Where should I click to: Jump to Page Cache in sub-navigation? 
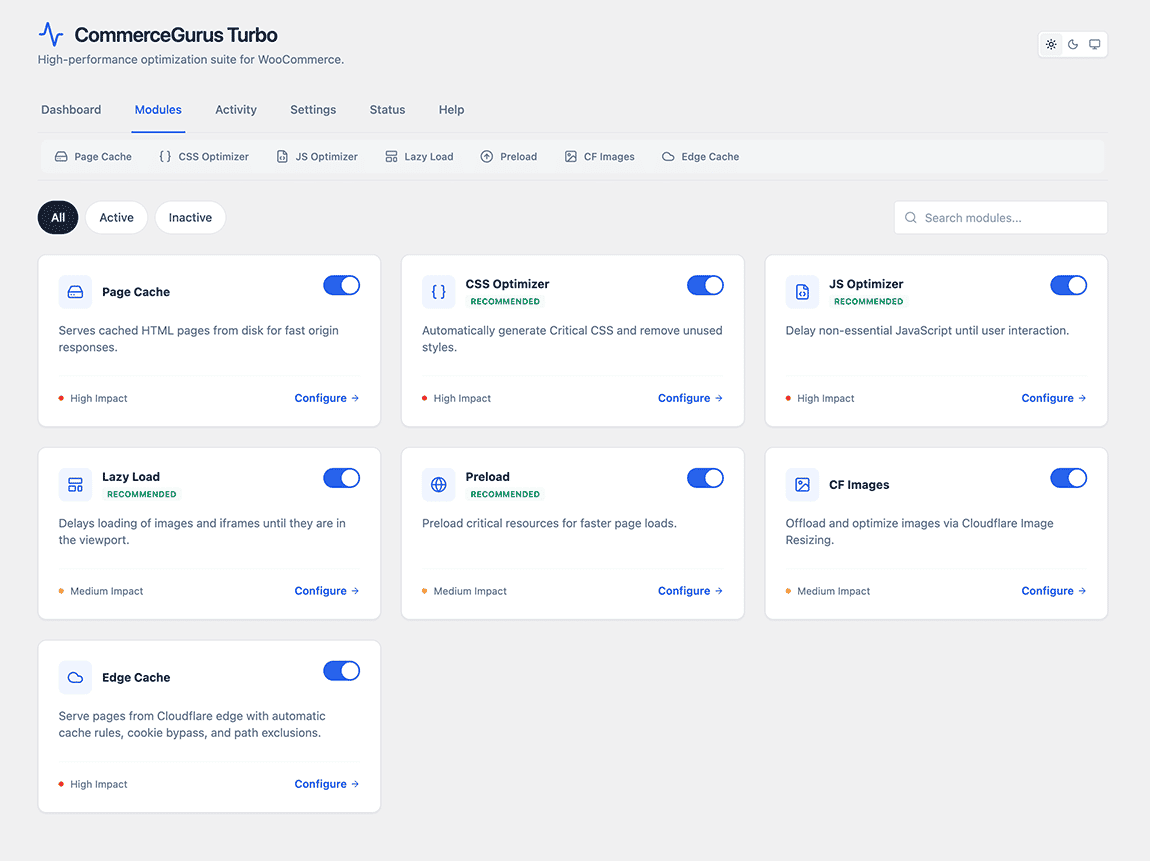pos(93,157)
